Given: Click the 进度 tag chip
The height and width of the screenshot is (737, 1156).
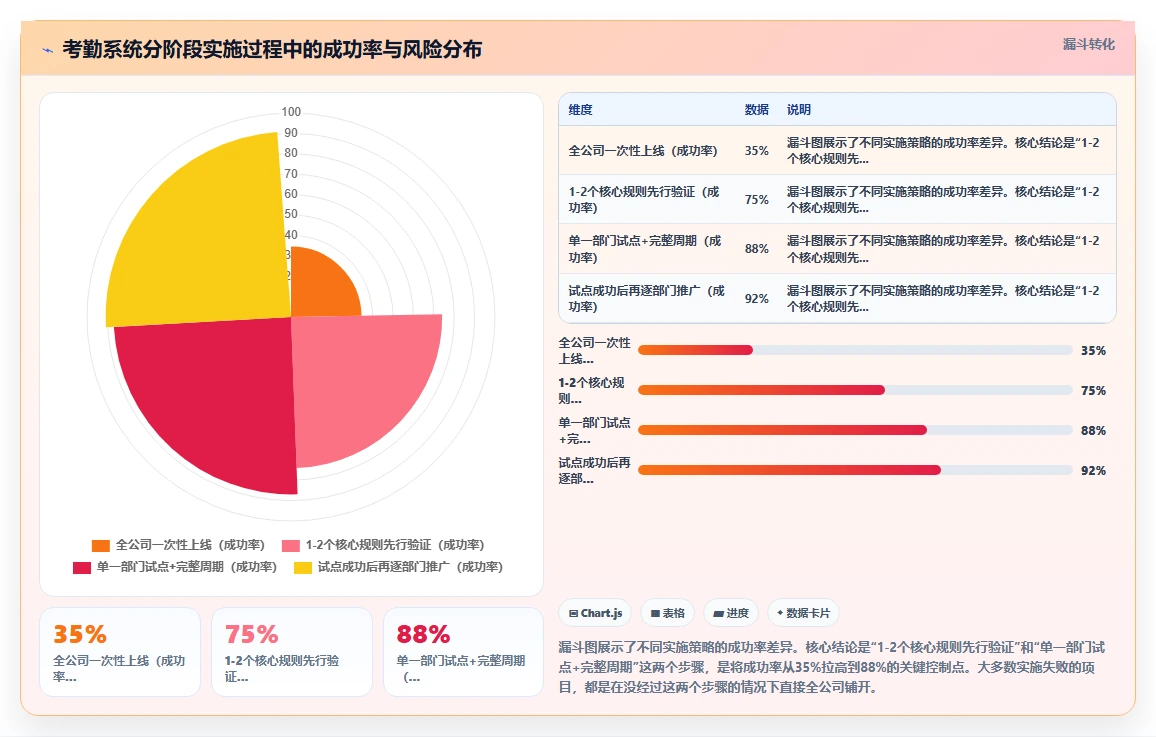Looking at the screenshot, I should [731, 613].
